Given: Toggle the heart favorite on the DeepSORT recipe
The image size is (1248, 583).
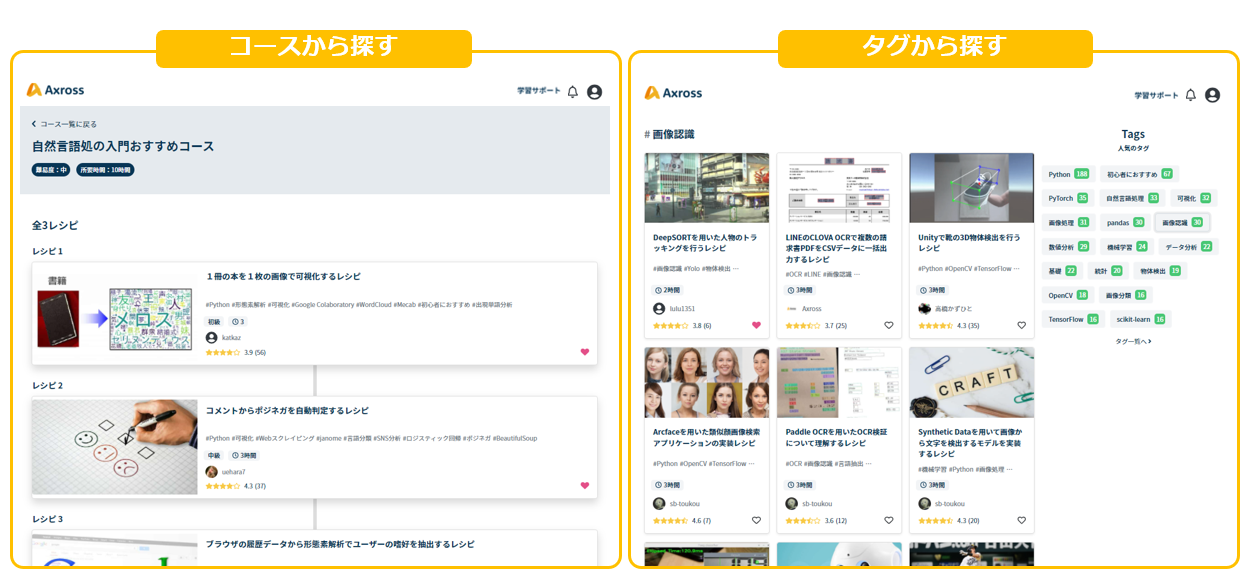Looking at the screenshot, I should coord(756,325).
